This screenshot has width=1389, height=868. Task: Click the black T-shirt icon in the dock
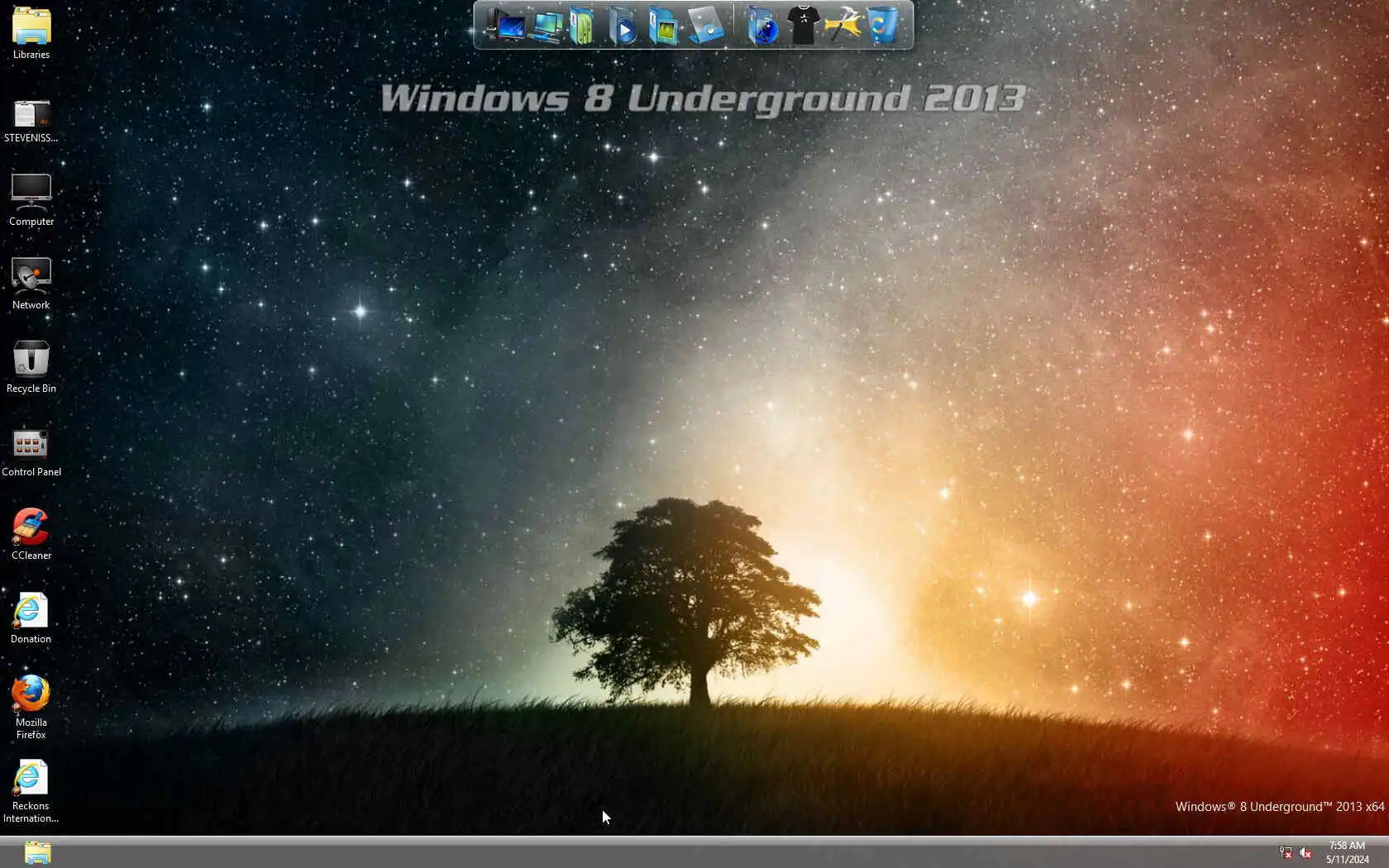pyautogui.click(x=803, y=26)
